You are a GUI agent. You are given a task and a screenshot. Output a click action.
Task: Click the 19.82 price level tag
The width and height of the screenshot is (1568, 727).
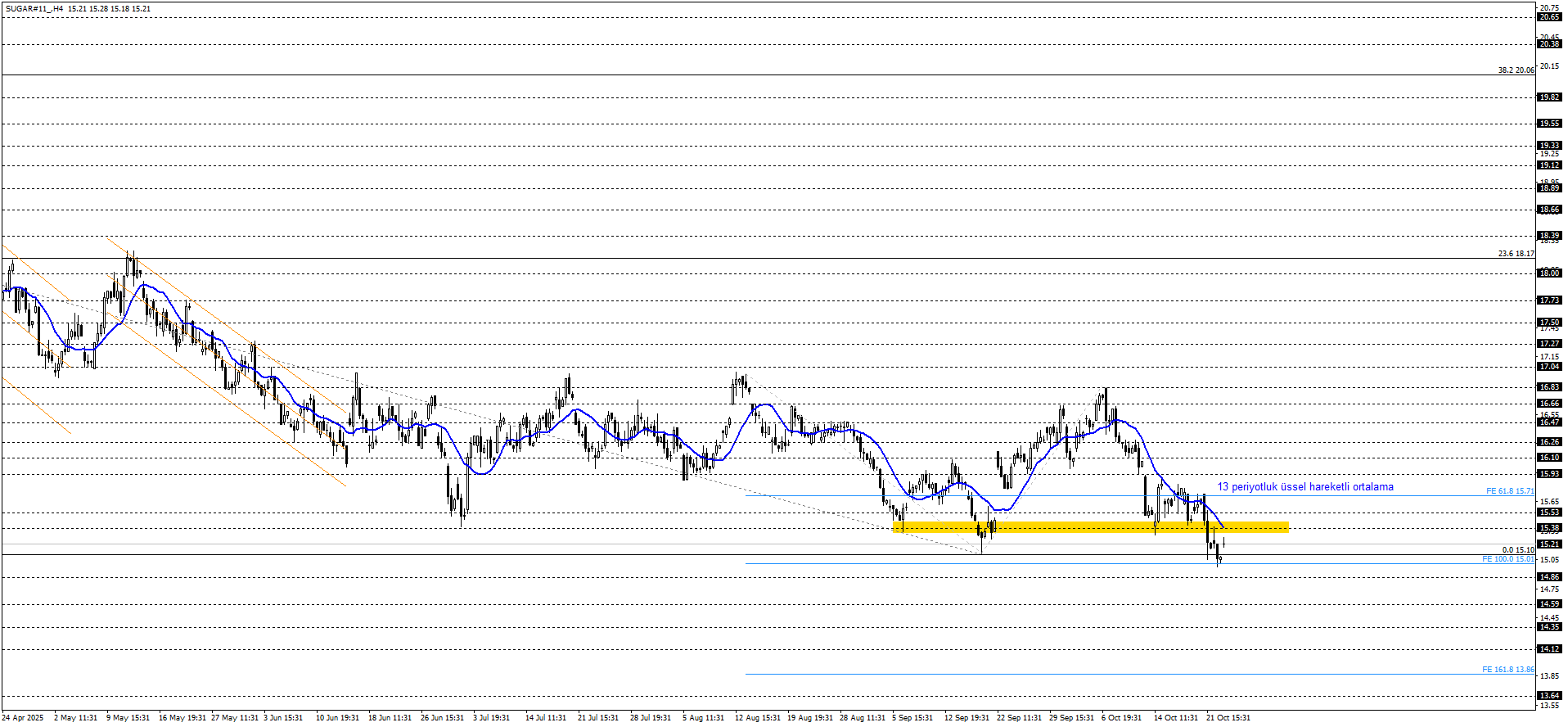1549,97
